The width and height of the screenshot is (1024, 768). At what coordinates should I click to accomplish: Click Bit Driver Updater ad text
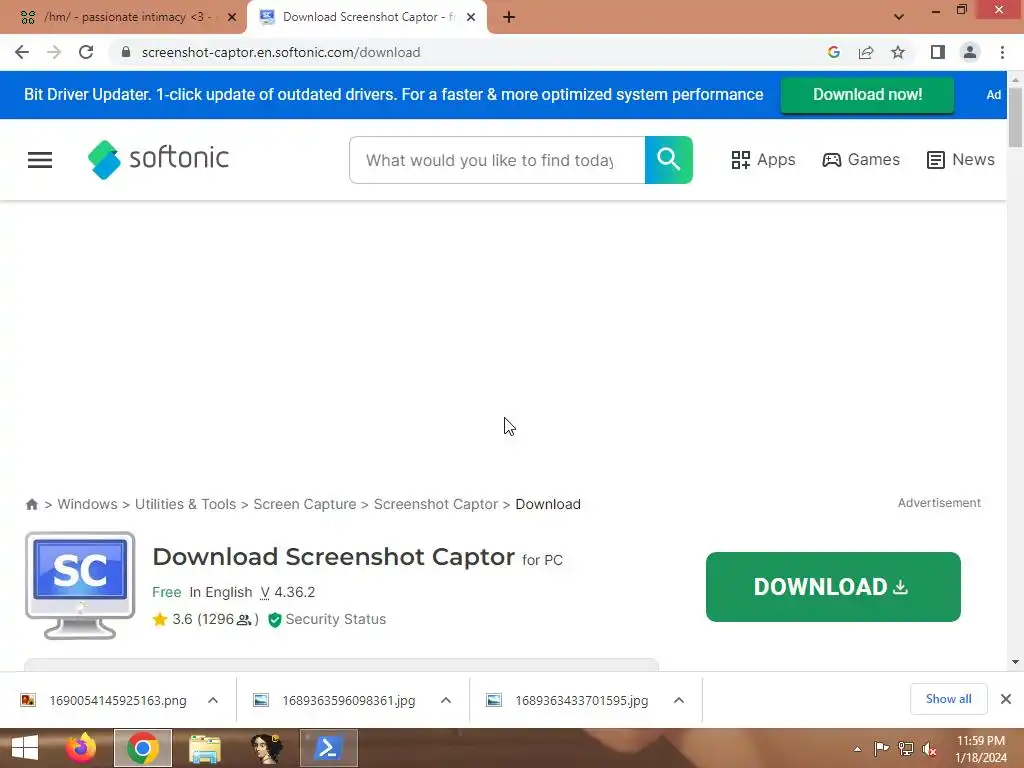click(x=393, y=95)
